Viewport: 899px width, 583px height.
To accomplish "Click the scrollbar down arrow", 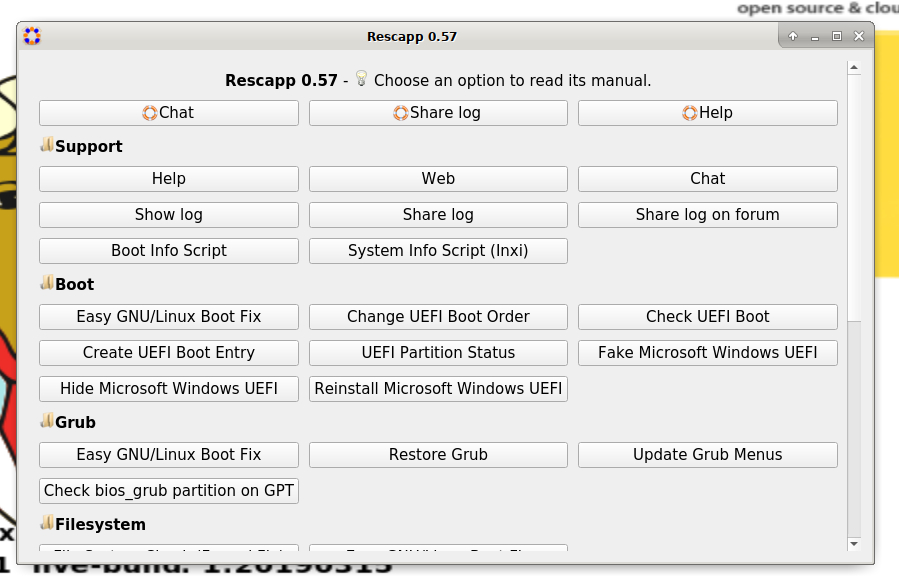I will click(854, 544).
